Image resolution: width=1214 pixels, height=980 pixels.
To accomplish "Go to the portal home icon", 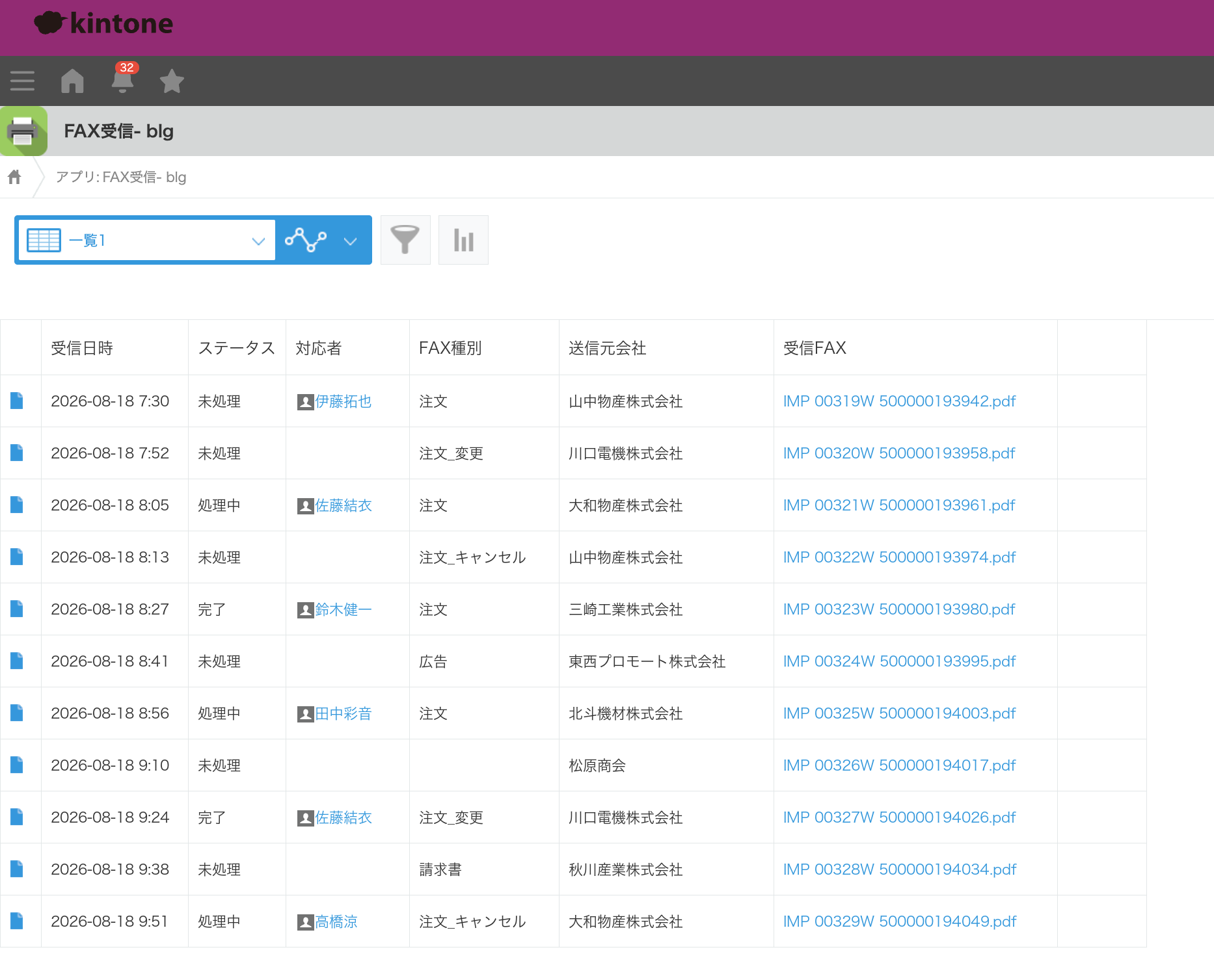I will pos(72,81).
